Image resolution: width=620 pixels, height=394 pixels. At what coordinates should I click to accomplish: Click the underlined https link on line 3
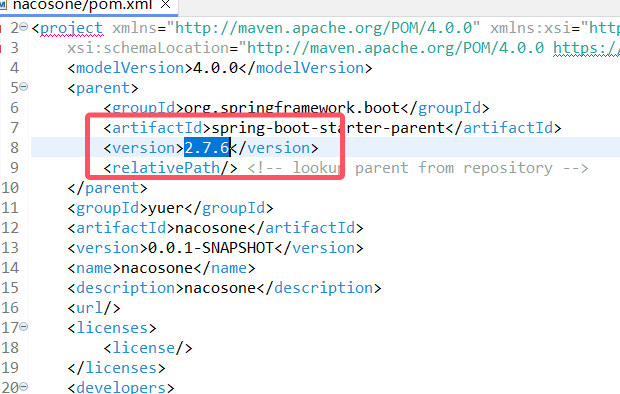point(586,48)
